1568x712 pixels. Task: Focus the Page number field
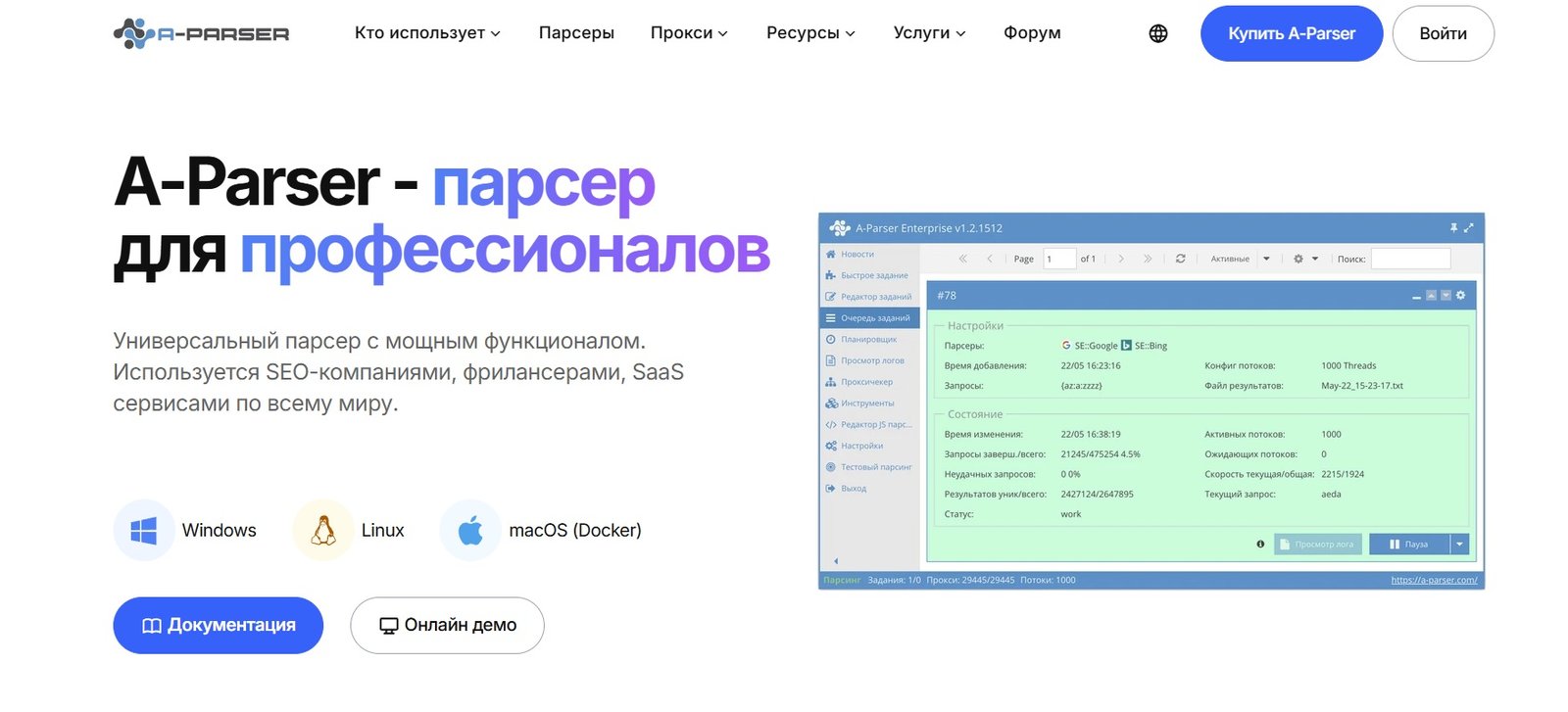click(x=1059, y=259)
